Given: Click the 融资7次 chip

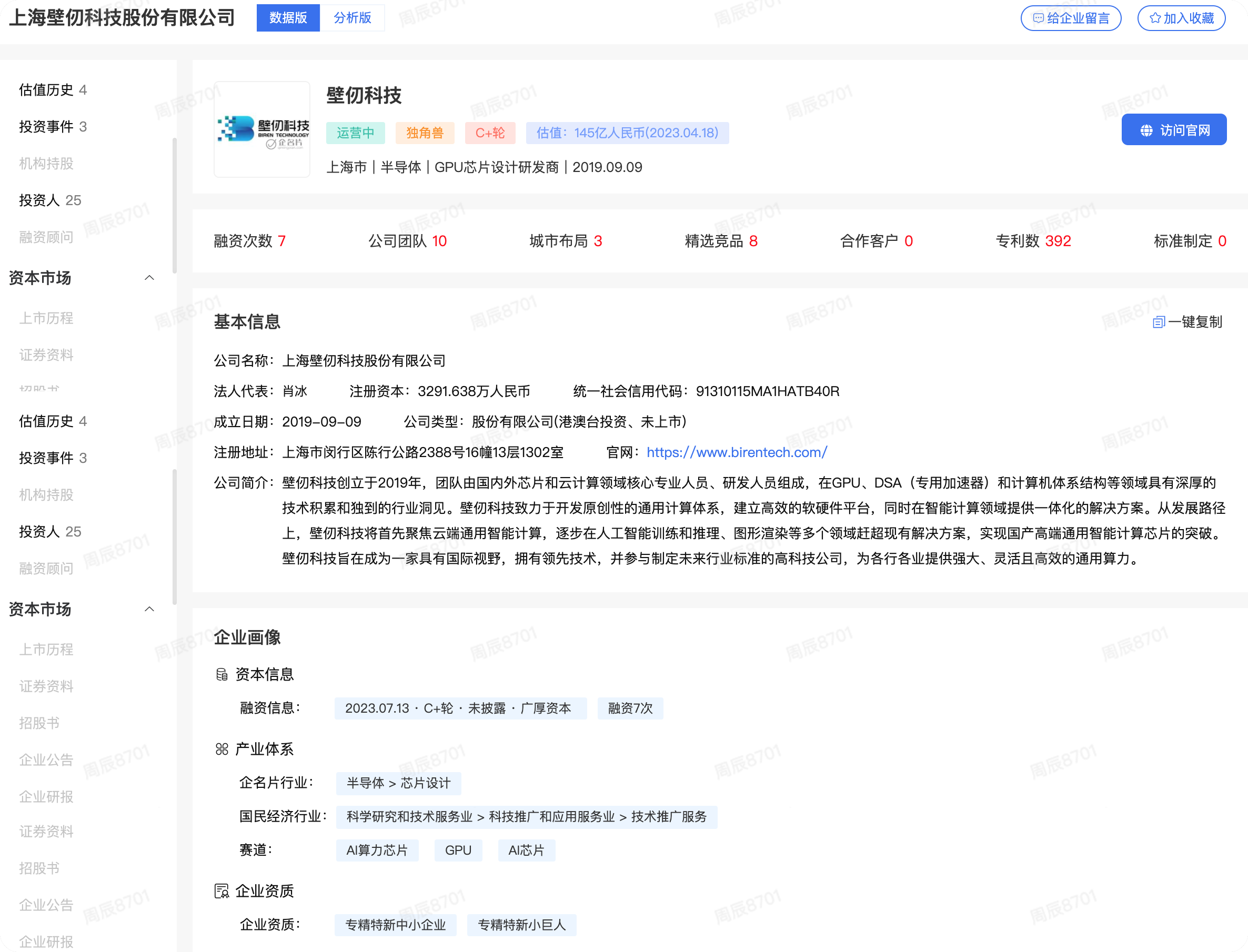Looking at the screenshot, I should click(630, 708).
